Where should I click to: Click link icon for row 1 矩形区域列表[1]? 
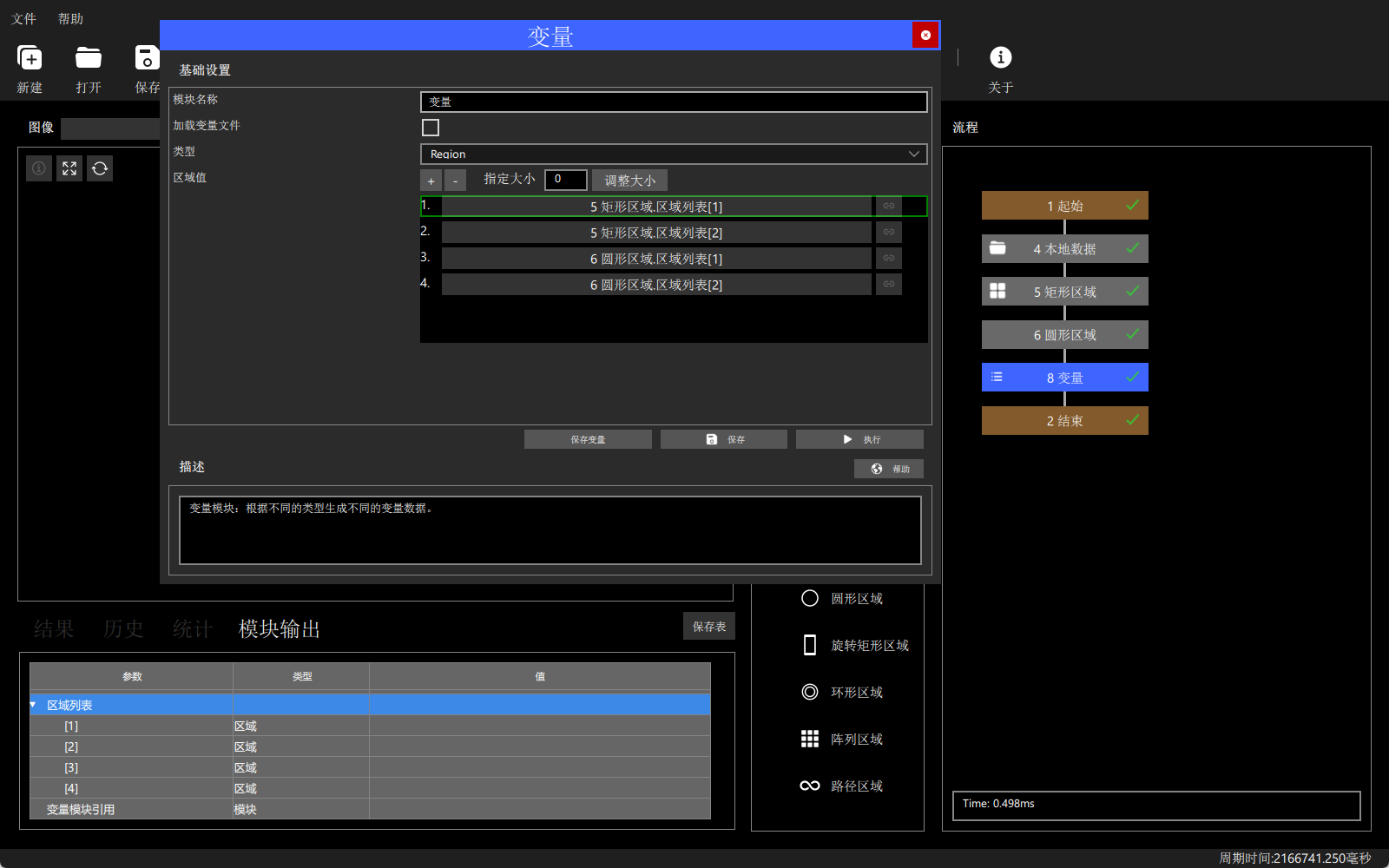click(x=889, y=206)
